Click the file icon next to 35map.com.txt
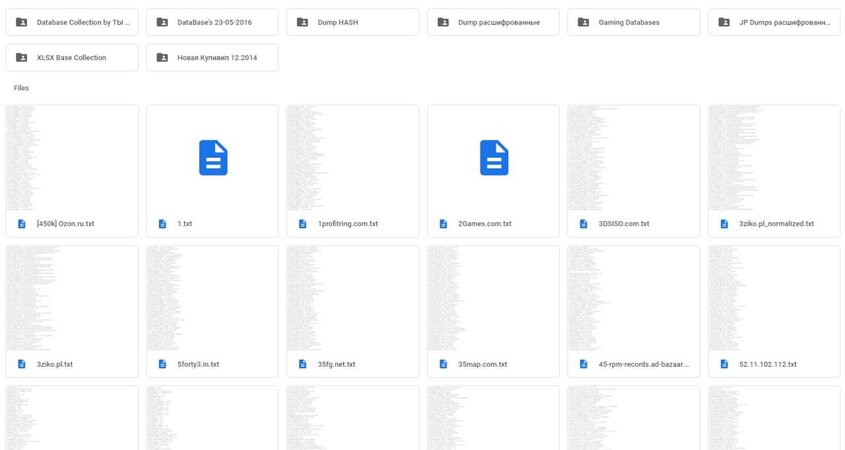The height and width of the screenshot is (450, 845). (443, 364)
